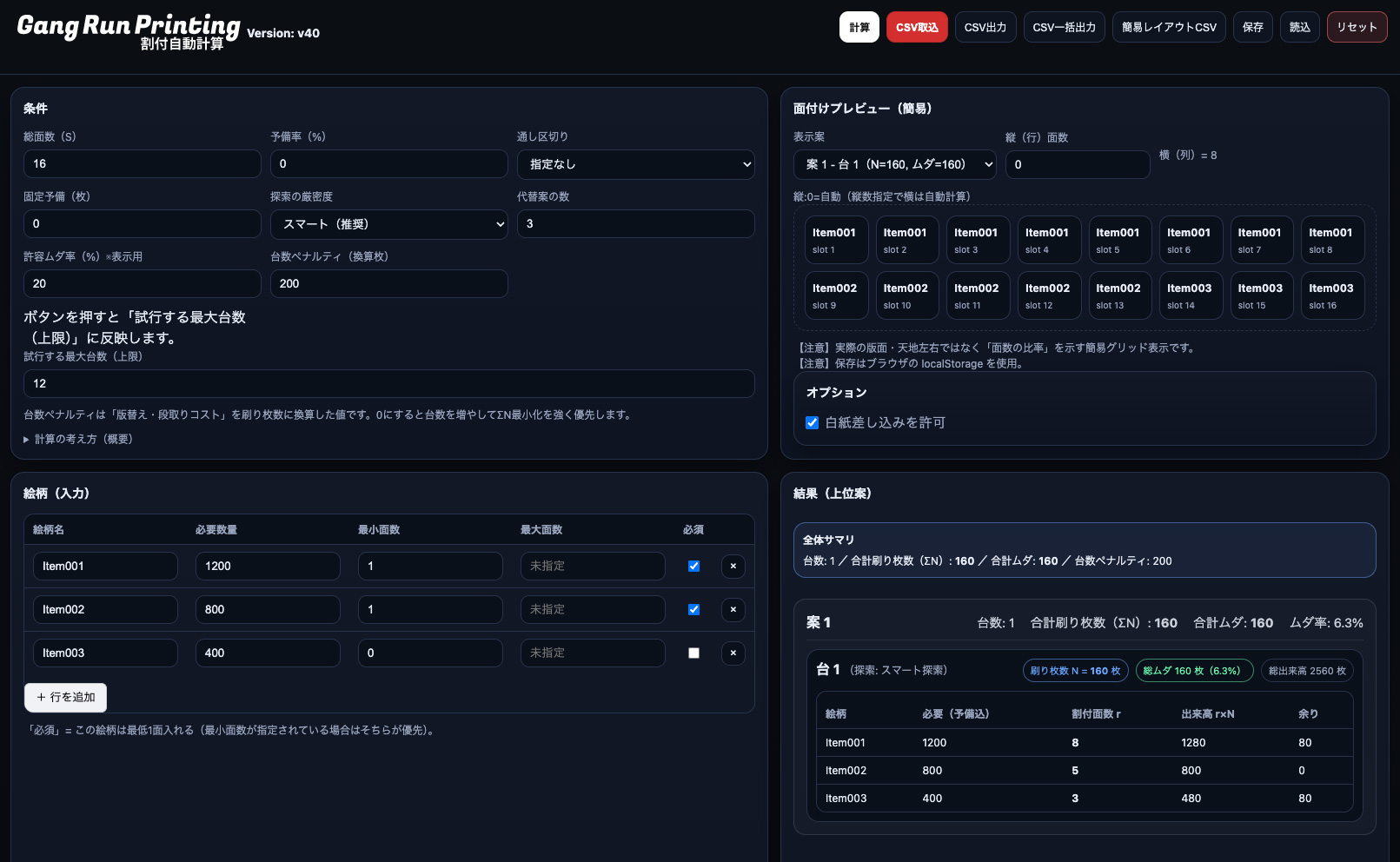This screenshot has width=1400, height=862.
Task: Click 読込 to load saved data
Action: click(1299, 27)
